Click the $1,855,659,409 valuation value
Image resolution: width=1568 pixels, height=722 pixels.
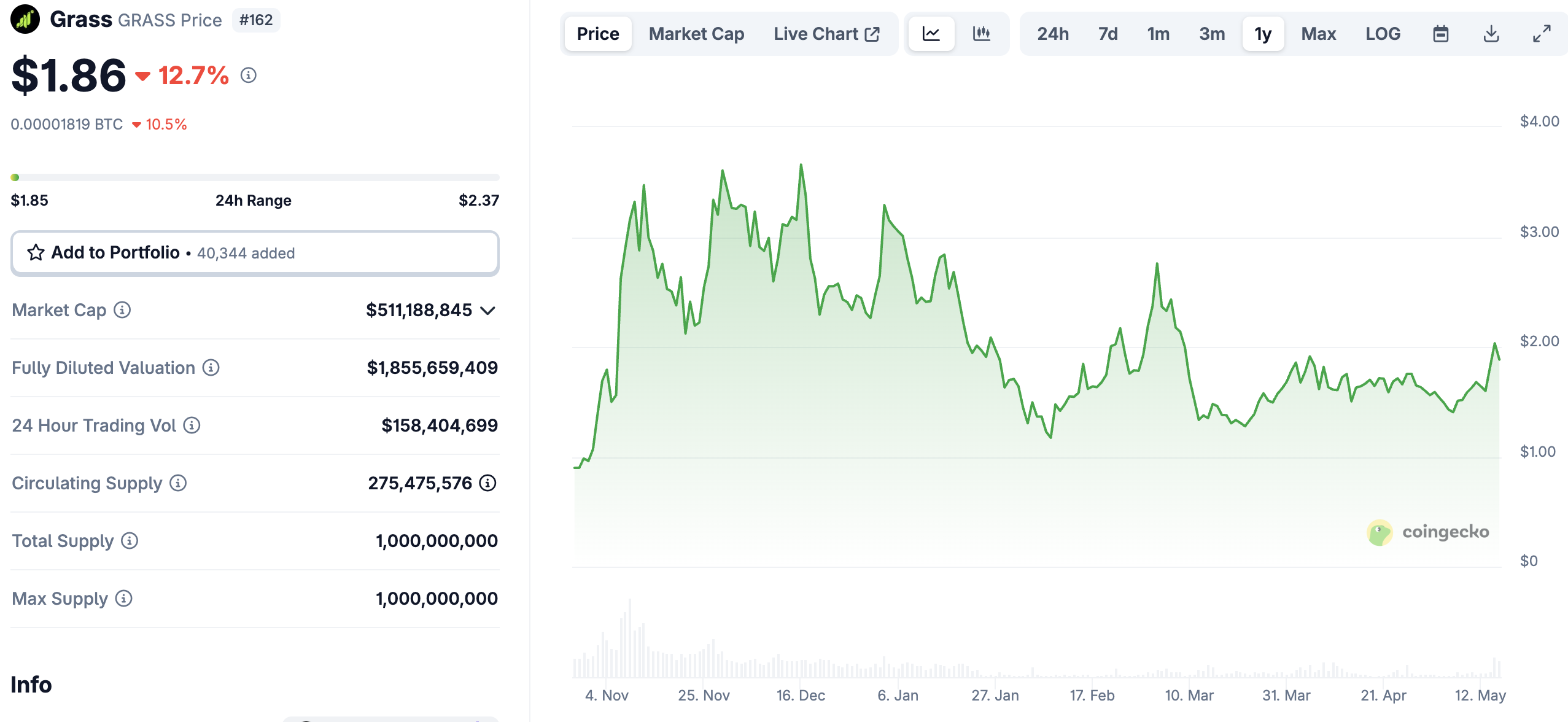432,368
